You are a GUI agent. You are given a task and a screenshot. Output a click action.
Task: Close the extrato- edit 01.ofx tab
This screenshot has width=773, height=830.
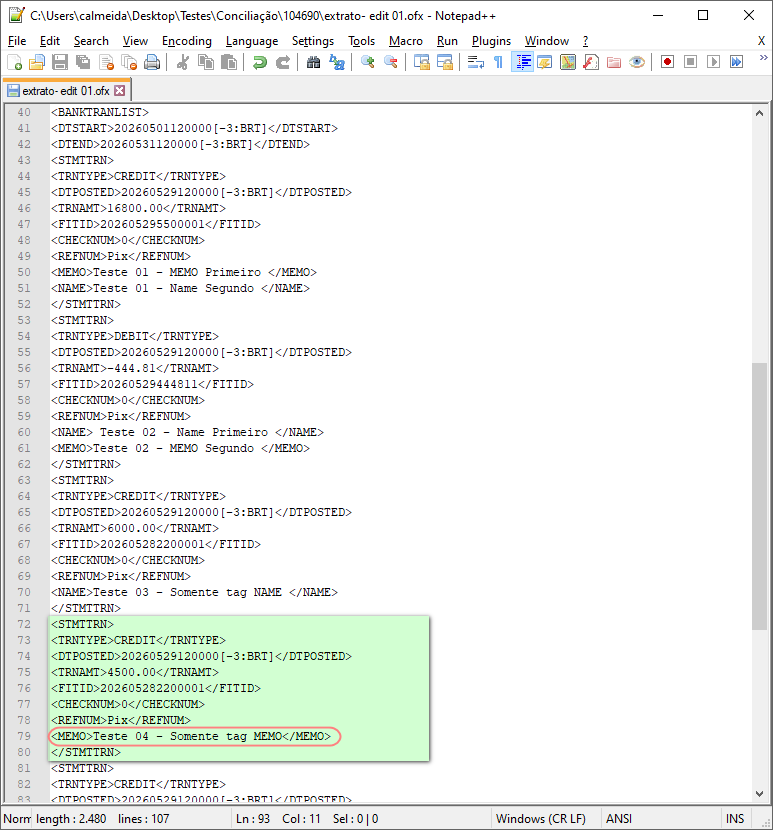tap(120, 91)
